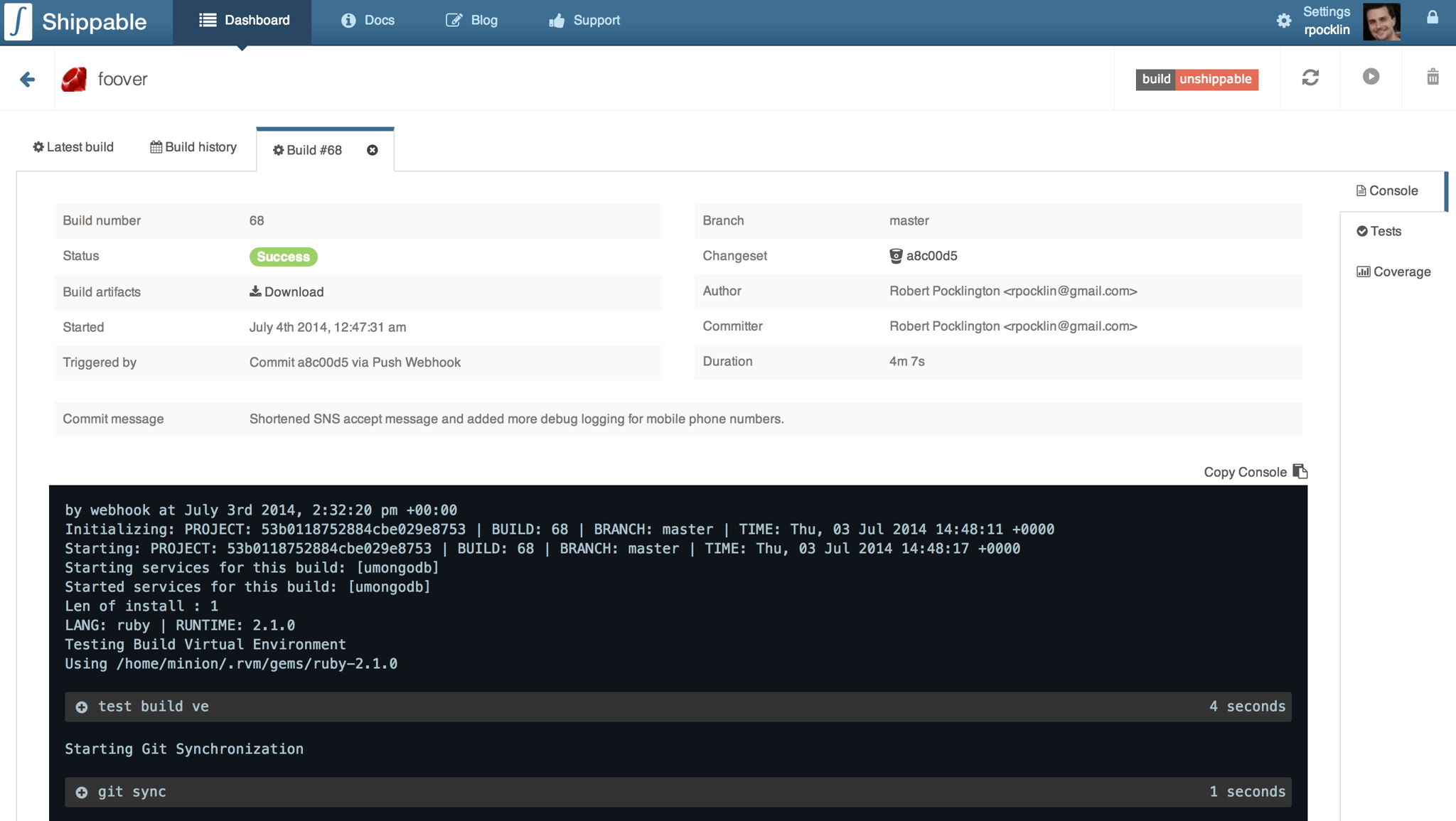
Task: Click the foover project name
Action: click(122, 79)
